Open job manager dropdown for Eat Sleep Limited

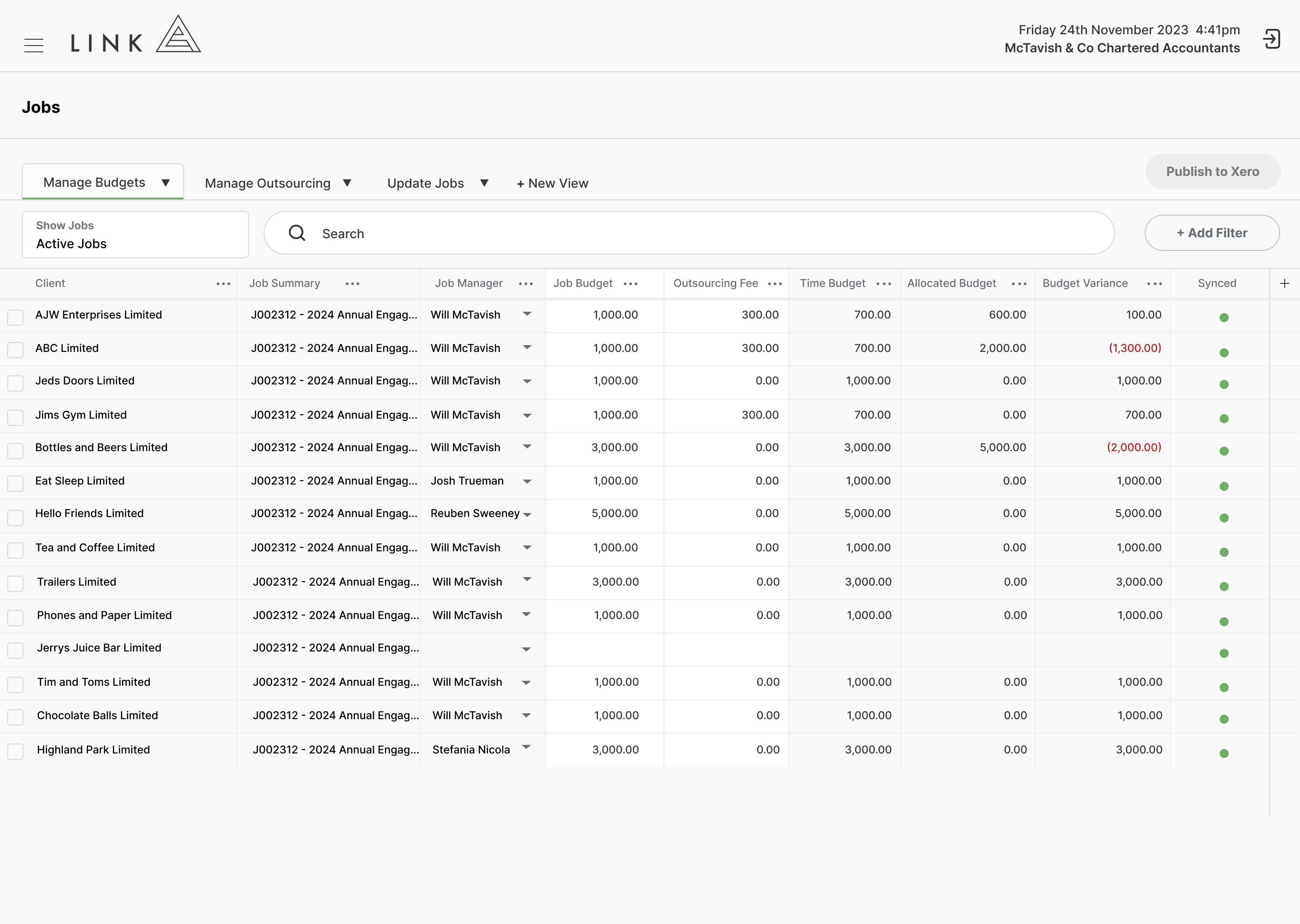[x=527, y=482]
